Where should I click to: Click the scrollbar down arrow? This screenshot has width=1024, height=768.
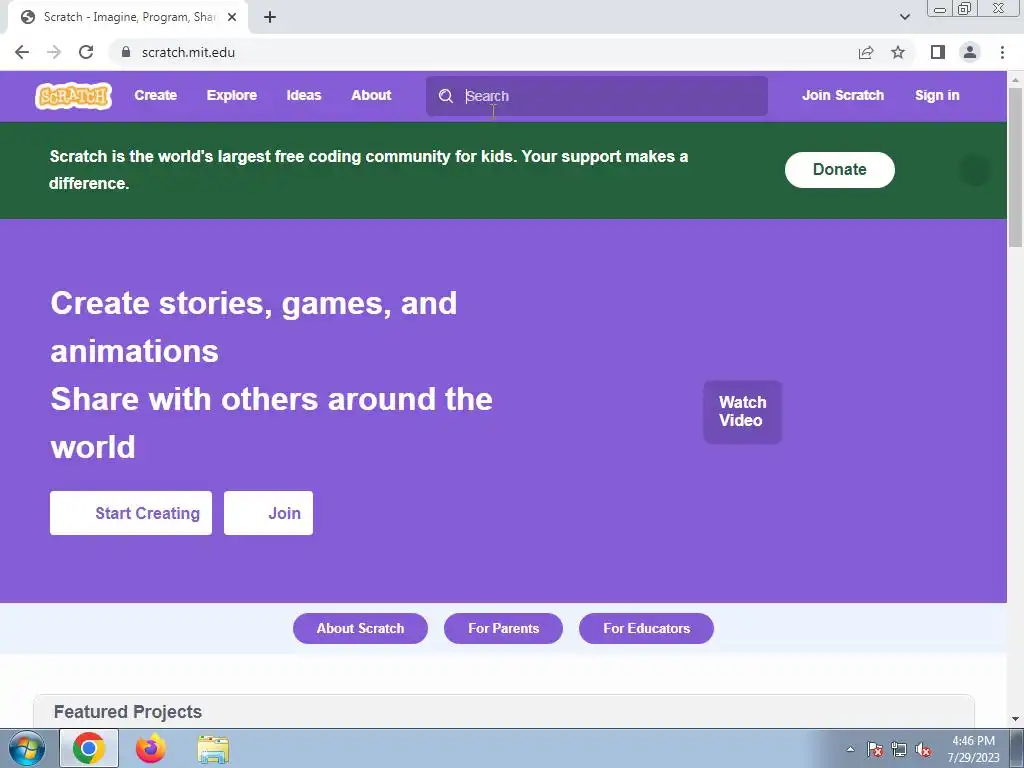(1016, 719)
